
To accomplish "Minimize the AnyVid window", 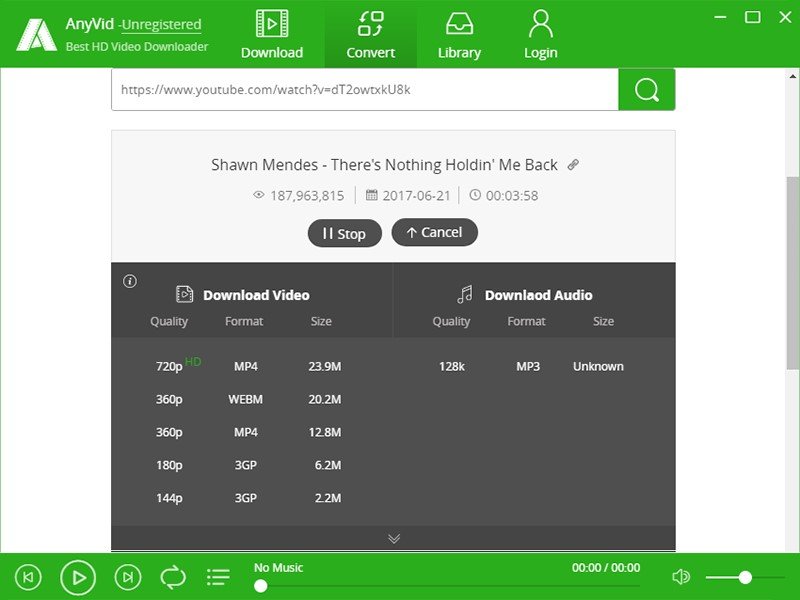I will pos(720,17).
